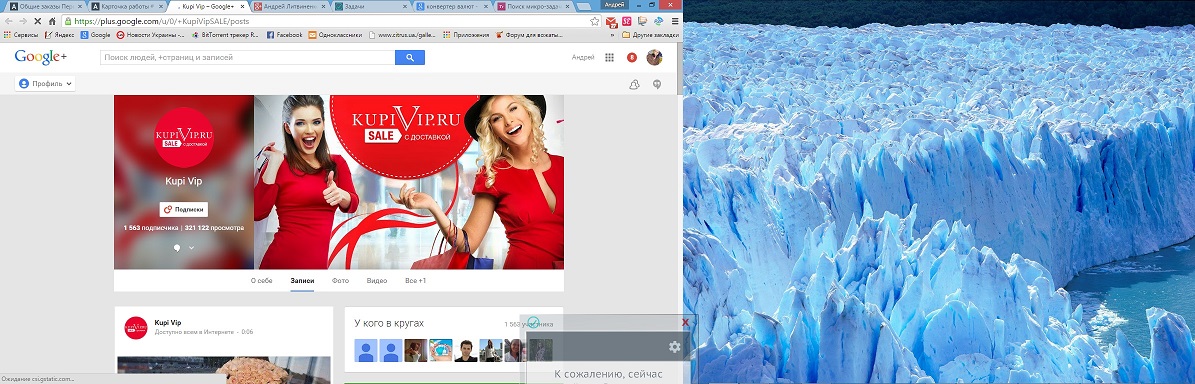Open Другие закладки folder
The width and height of the screenshot is (1195, 384).
pyautogui.click(x=650, y=35)
